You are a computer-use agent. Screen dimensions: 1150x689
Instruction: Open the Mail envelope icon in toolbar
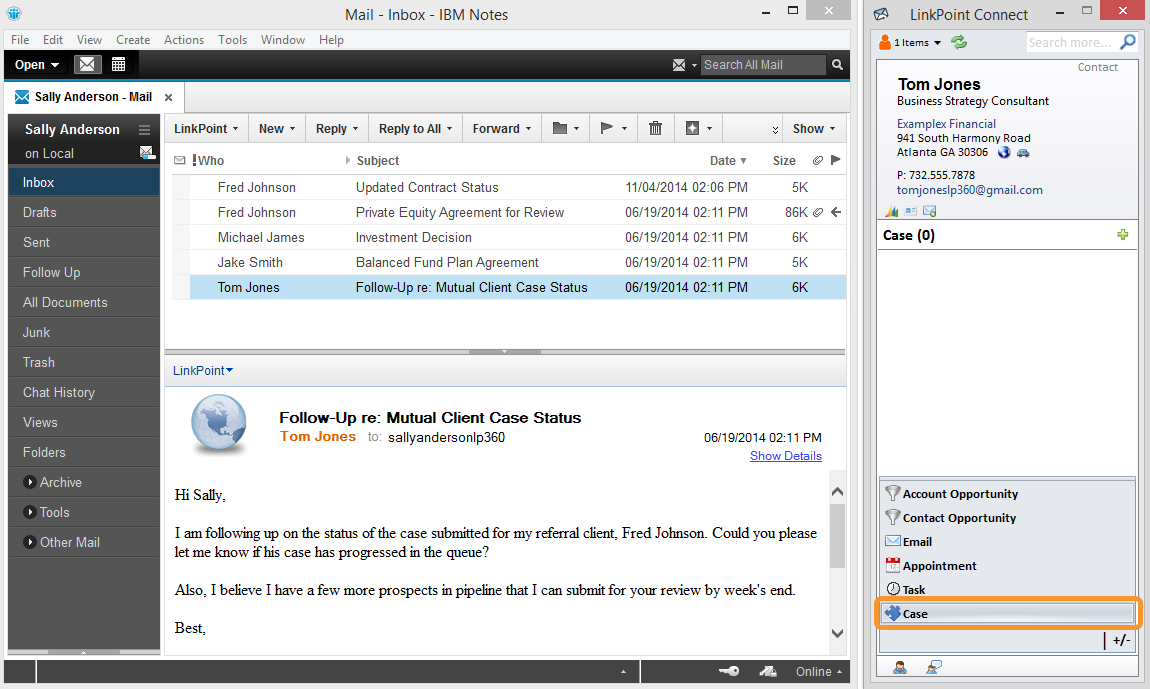87,65
